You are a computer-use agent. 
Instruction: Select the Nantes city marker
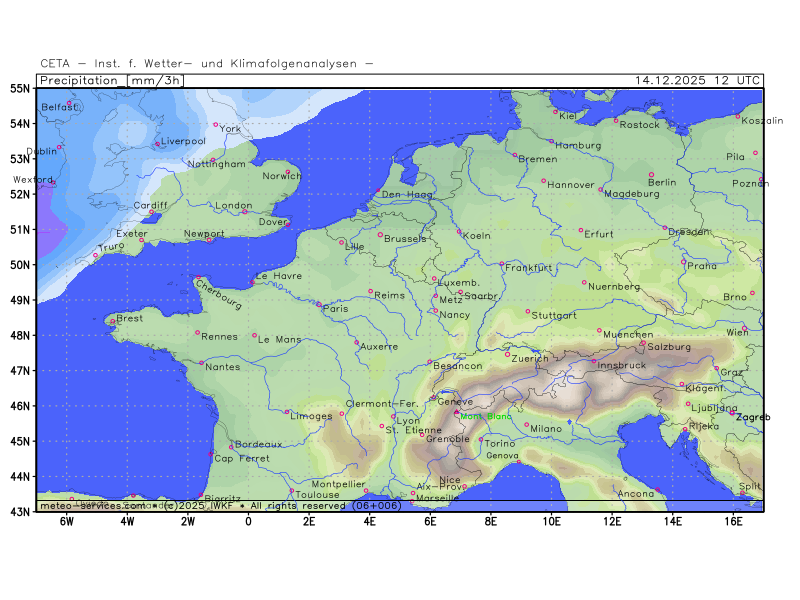point(201,363)
